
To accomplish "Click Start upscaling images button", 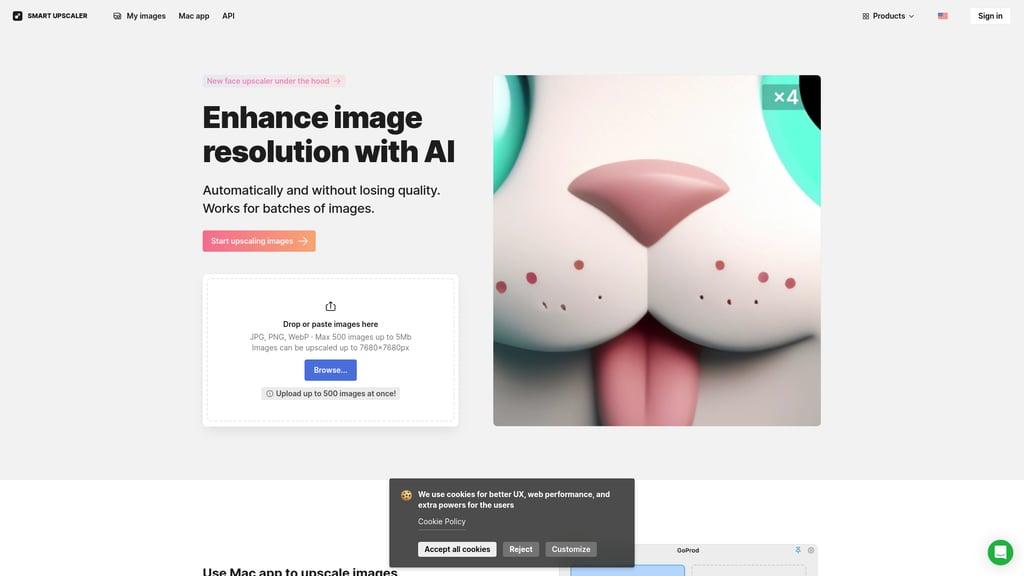I will (259, 241).
